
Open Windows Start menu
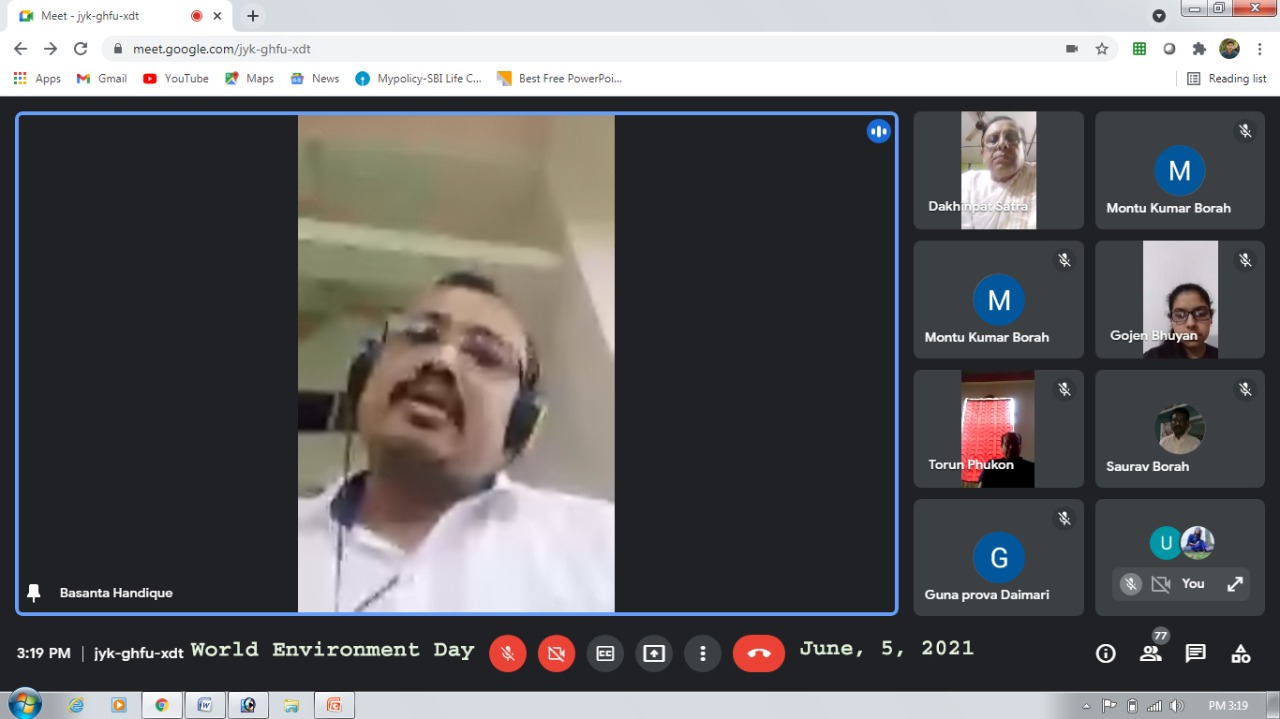point(24,704)
